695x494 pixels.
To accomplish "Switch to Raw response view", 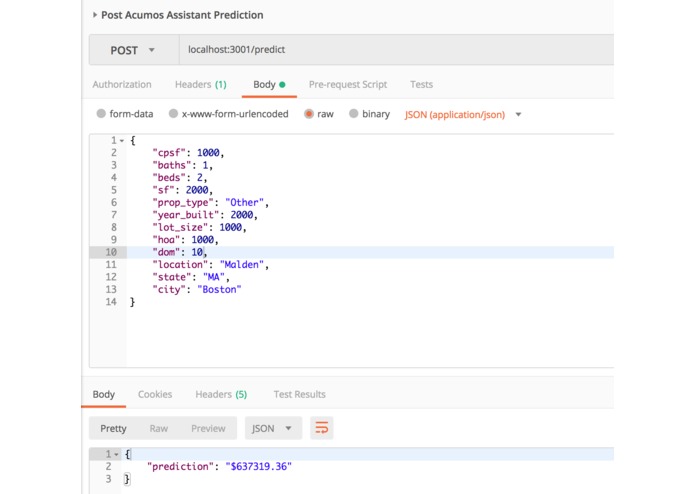I will pos(159,428).
